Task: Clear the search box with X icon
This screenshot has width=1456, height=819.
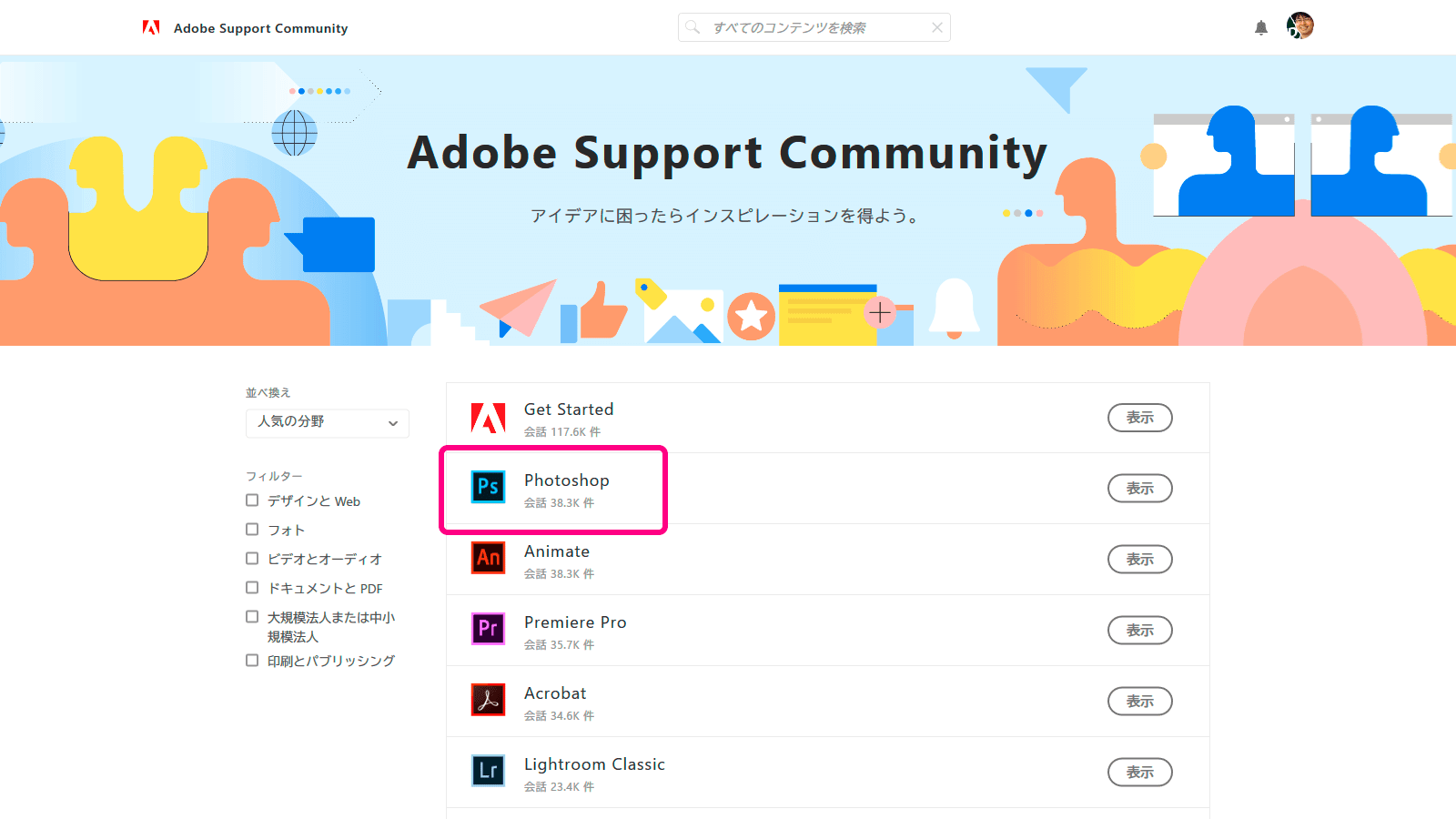Action: click(936, 27)
